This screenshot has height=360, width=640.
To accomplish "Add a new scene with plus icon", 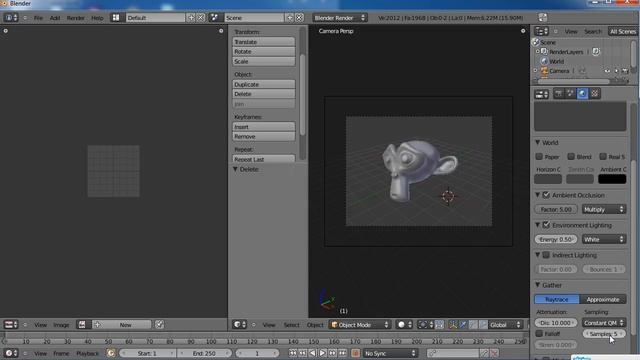I will point(289,18).
